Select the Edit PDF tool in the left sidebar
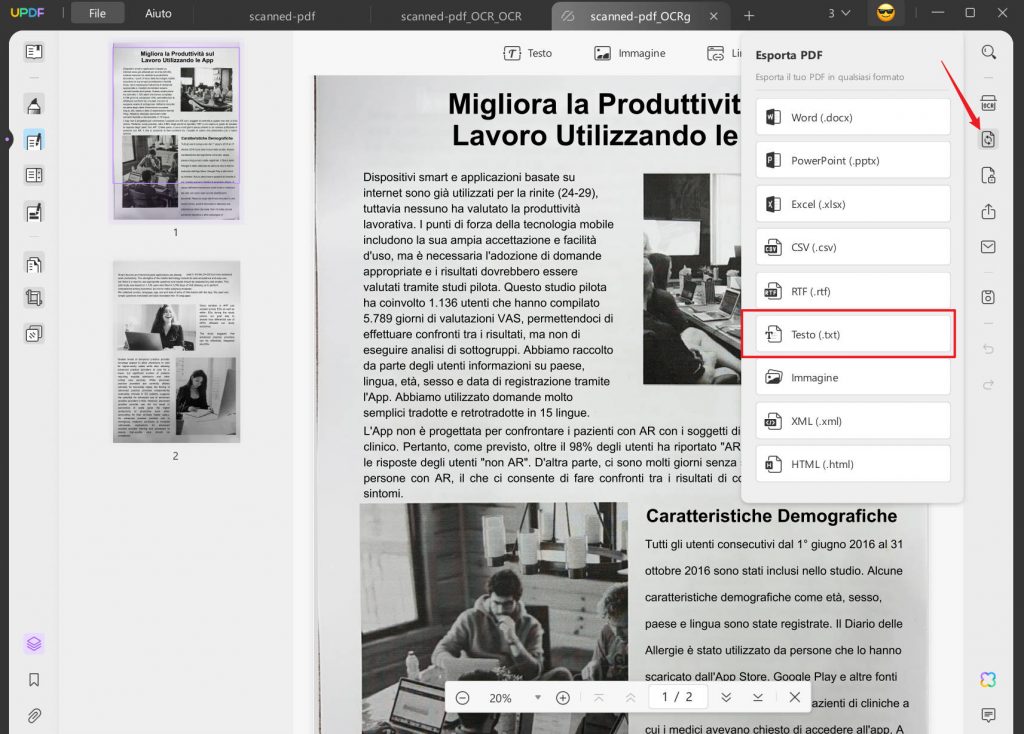This screenshot has width=1024, height=734. pos(33,139)
